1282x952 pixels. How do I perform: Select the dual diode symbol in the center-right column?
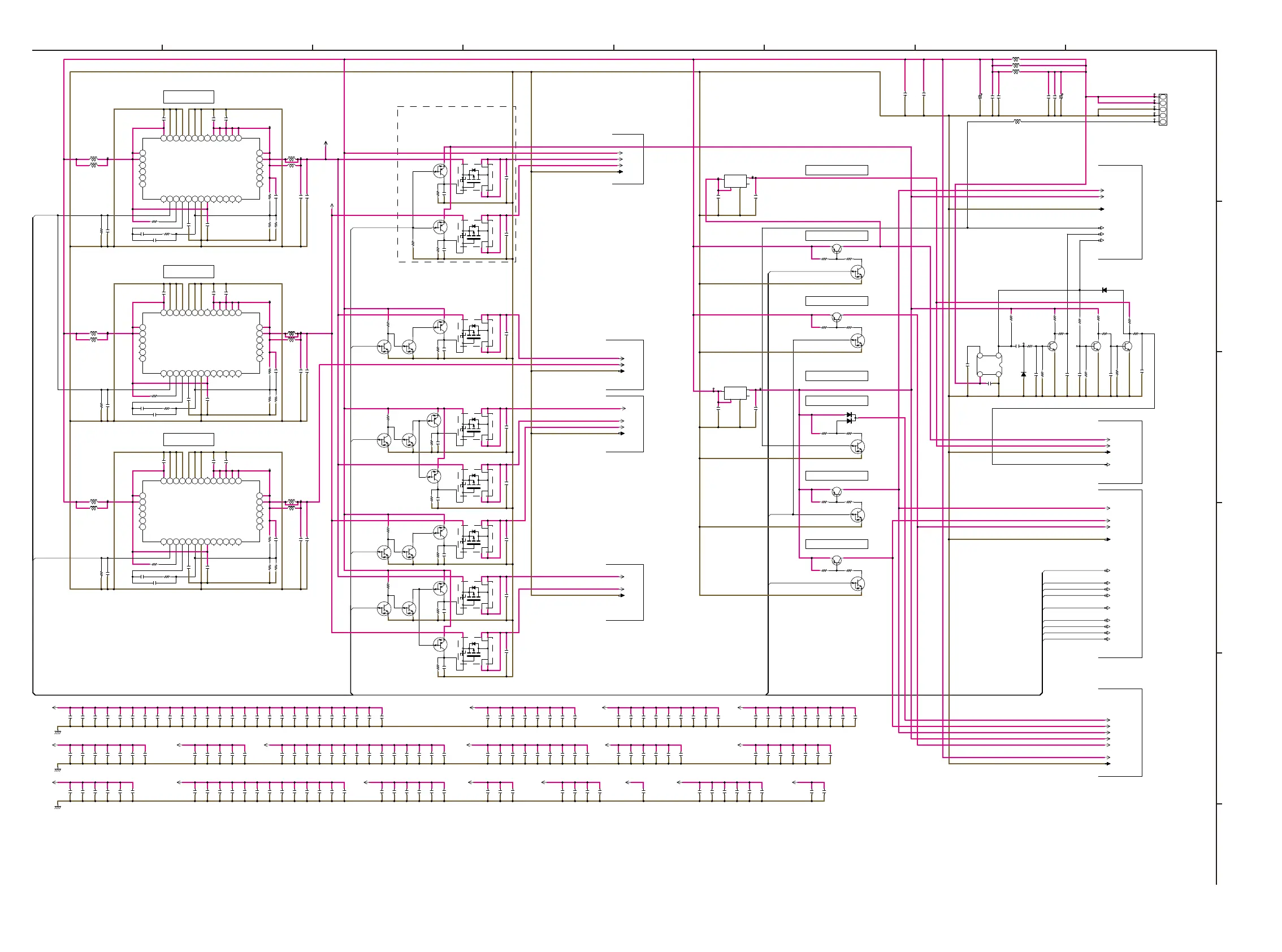pos(850,418)
